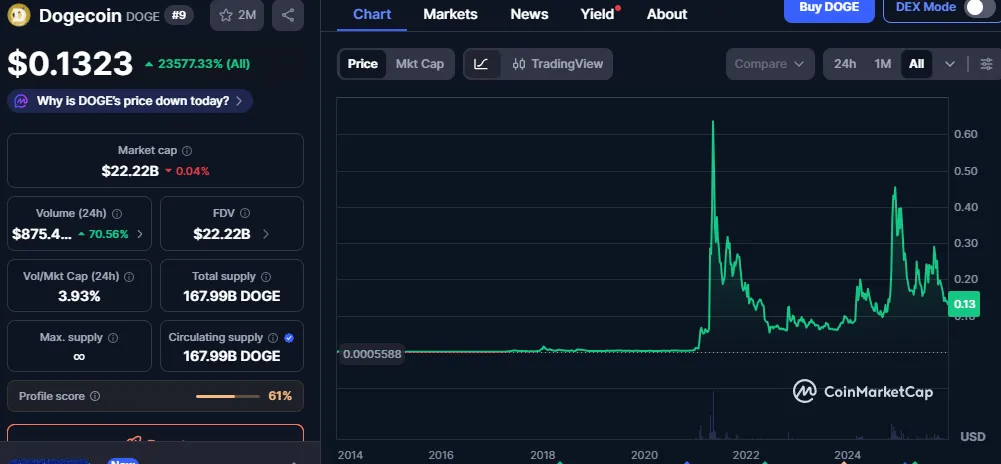
Task: Click the Total supply info icon
Action: 266,277
